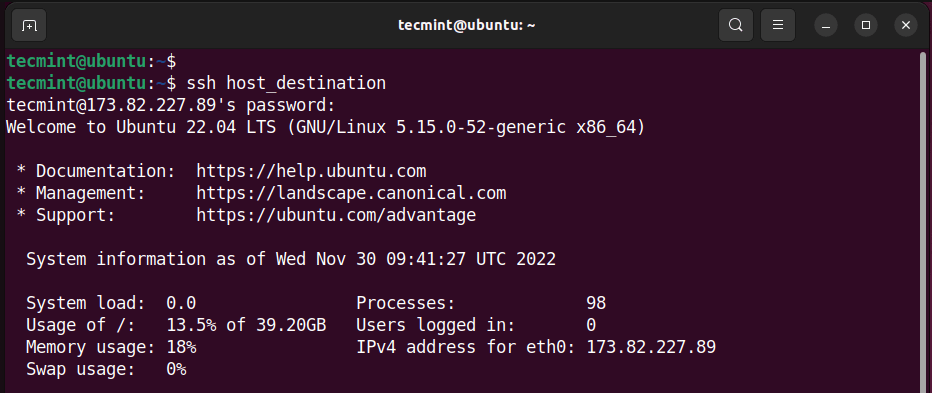Viewport: 932px width, 393px height.
Task: Click the password prompt line
Action: (x=171, y=105)
